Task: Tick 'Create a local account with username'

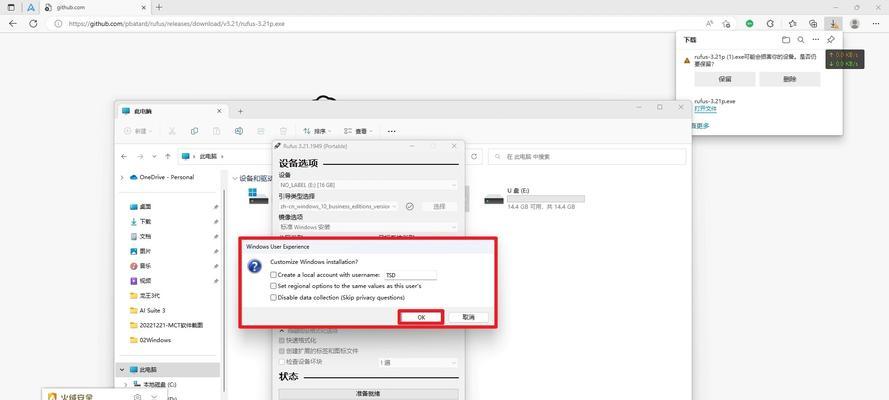Action: 274,275
